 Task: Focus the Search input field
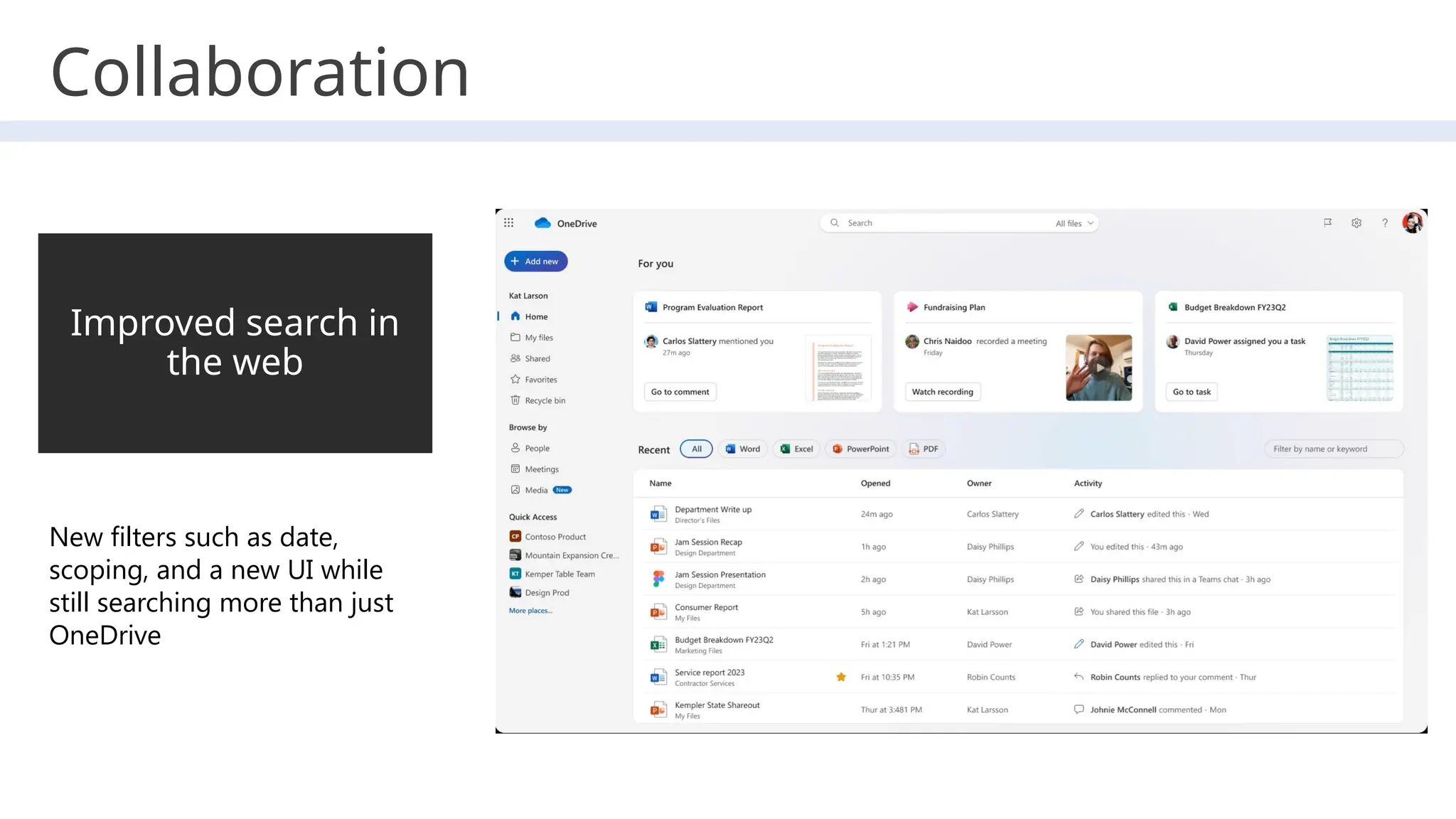(959, 223)
